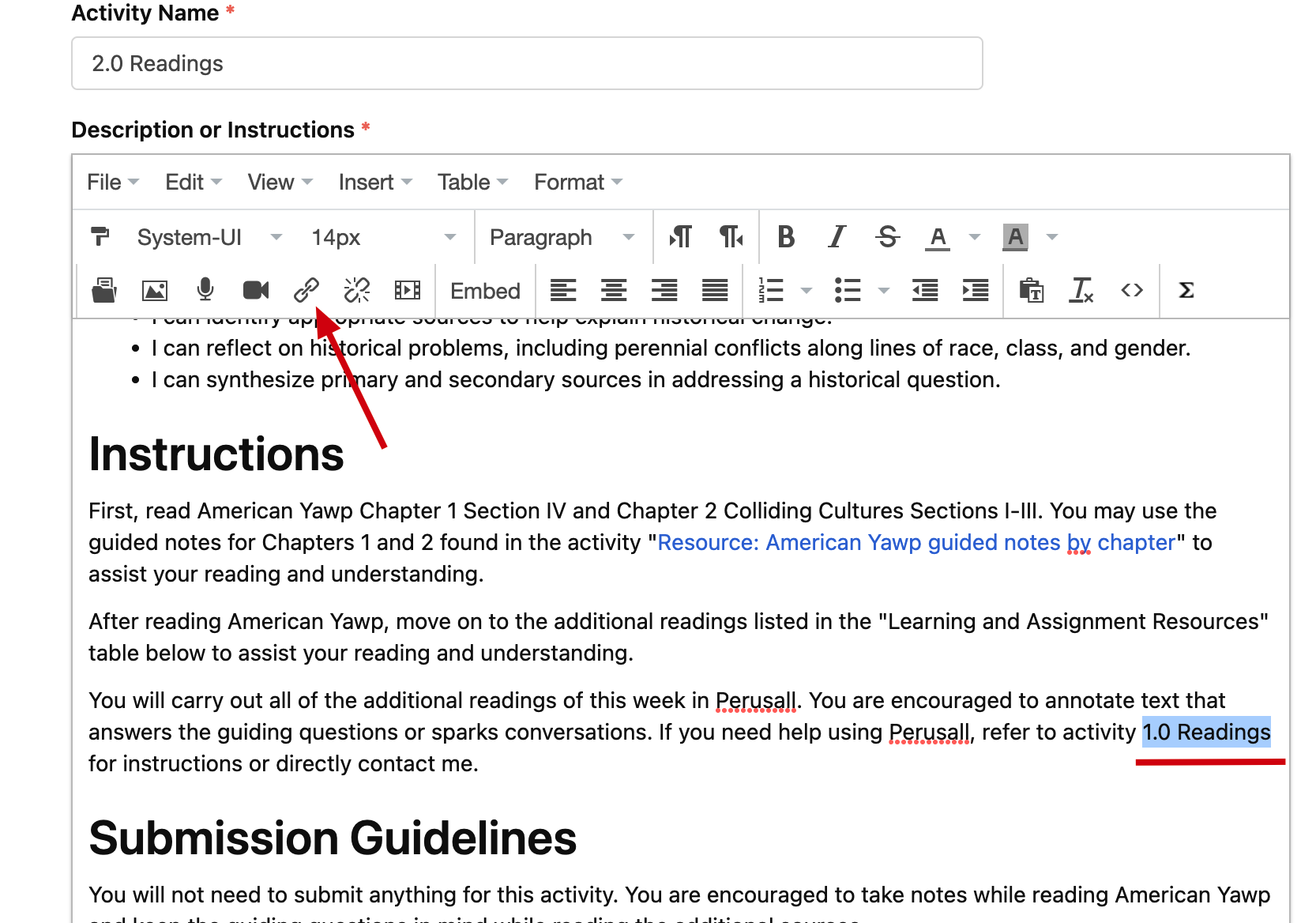
Task: Record video with the camera icon
Action: coord(255,290)
